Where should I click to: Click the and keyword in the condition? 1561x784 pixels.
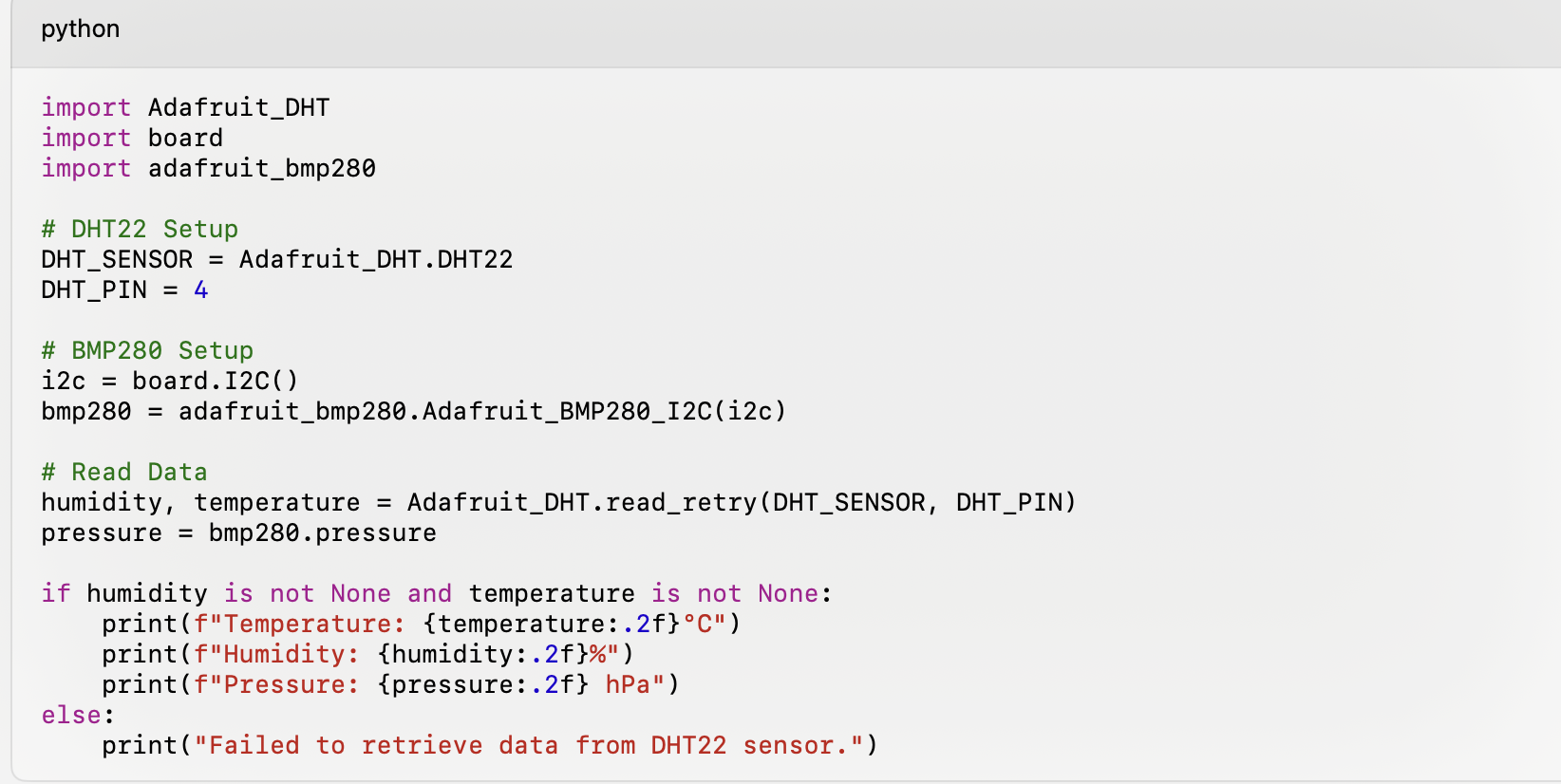tap(429, 593)
